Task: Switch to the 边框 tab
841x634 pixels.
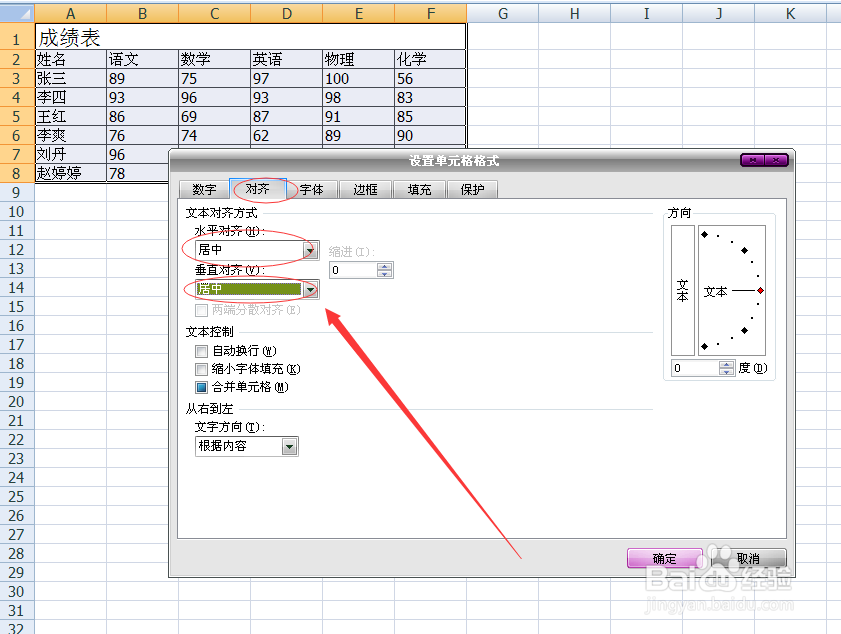Action: (x=364, y=189)
